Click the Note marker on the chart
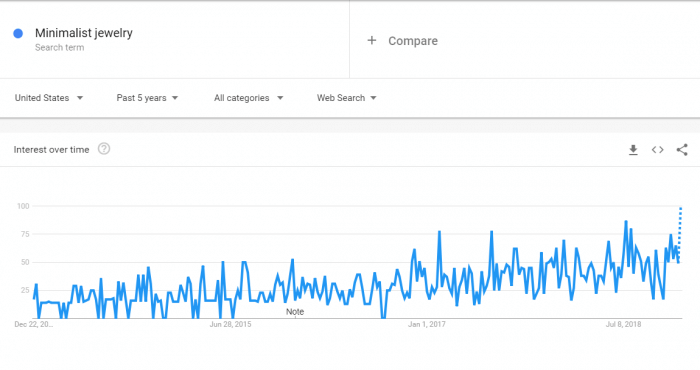Screen dimensions: 700x370 [x=295, y=312]
